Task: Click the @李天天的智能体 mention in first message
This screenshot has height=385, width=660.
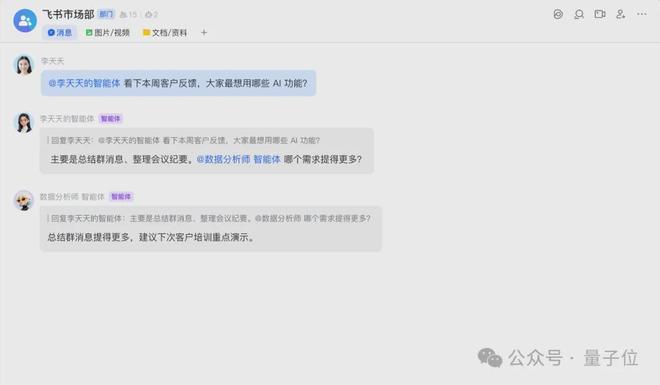Action: click(84, 83)
